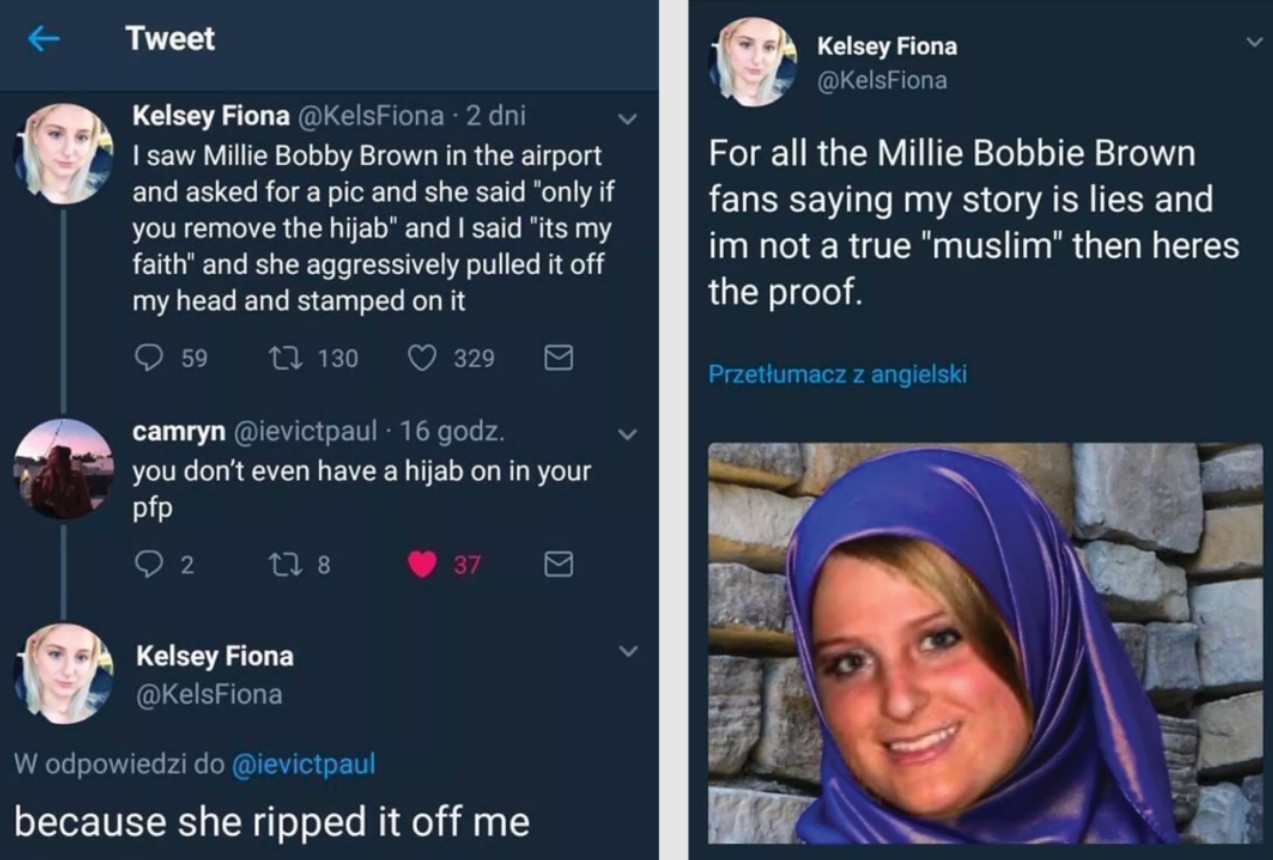The height and width of the screenshot is (860, 1273).
Task: Click the @KelsFiona username link
Action: pyautogui.click(x=884, y=80)
